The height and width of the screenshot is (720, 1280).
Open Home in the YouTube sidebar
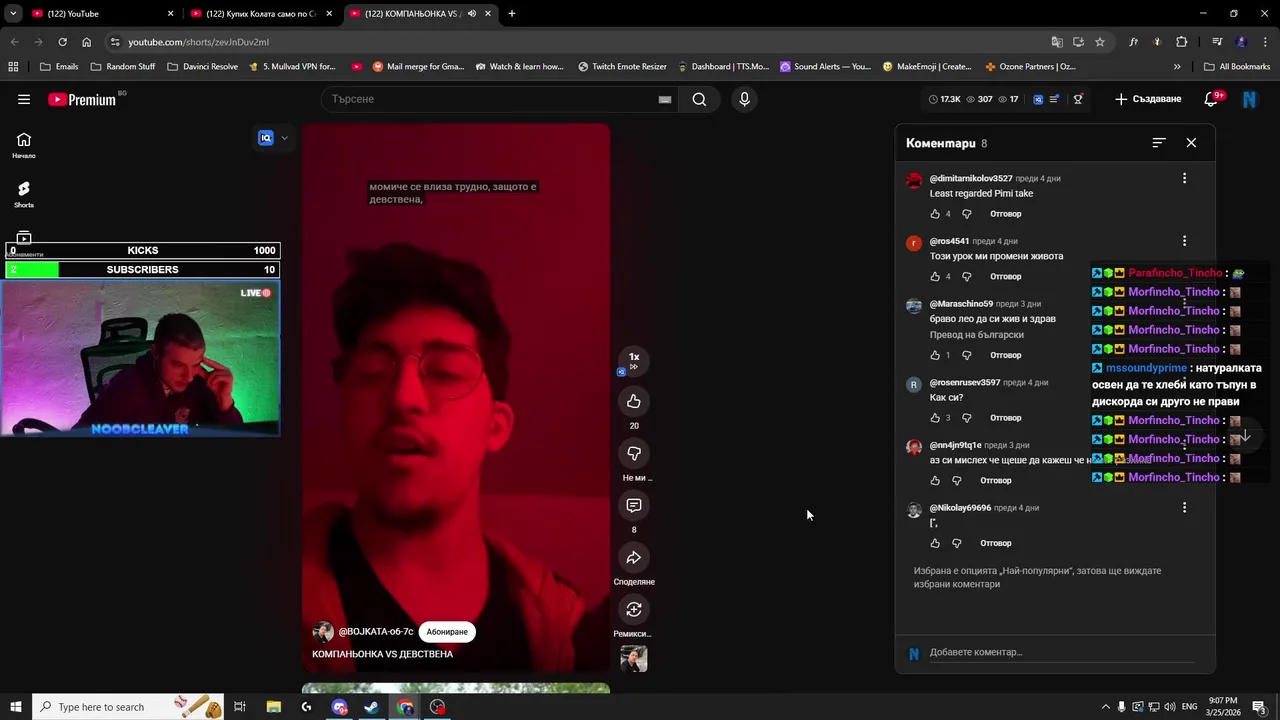[x=24, y=145]
